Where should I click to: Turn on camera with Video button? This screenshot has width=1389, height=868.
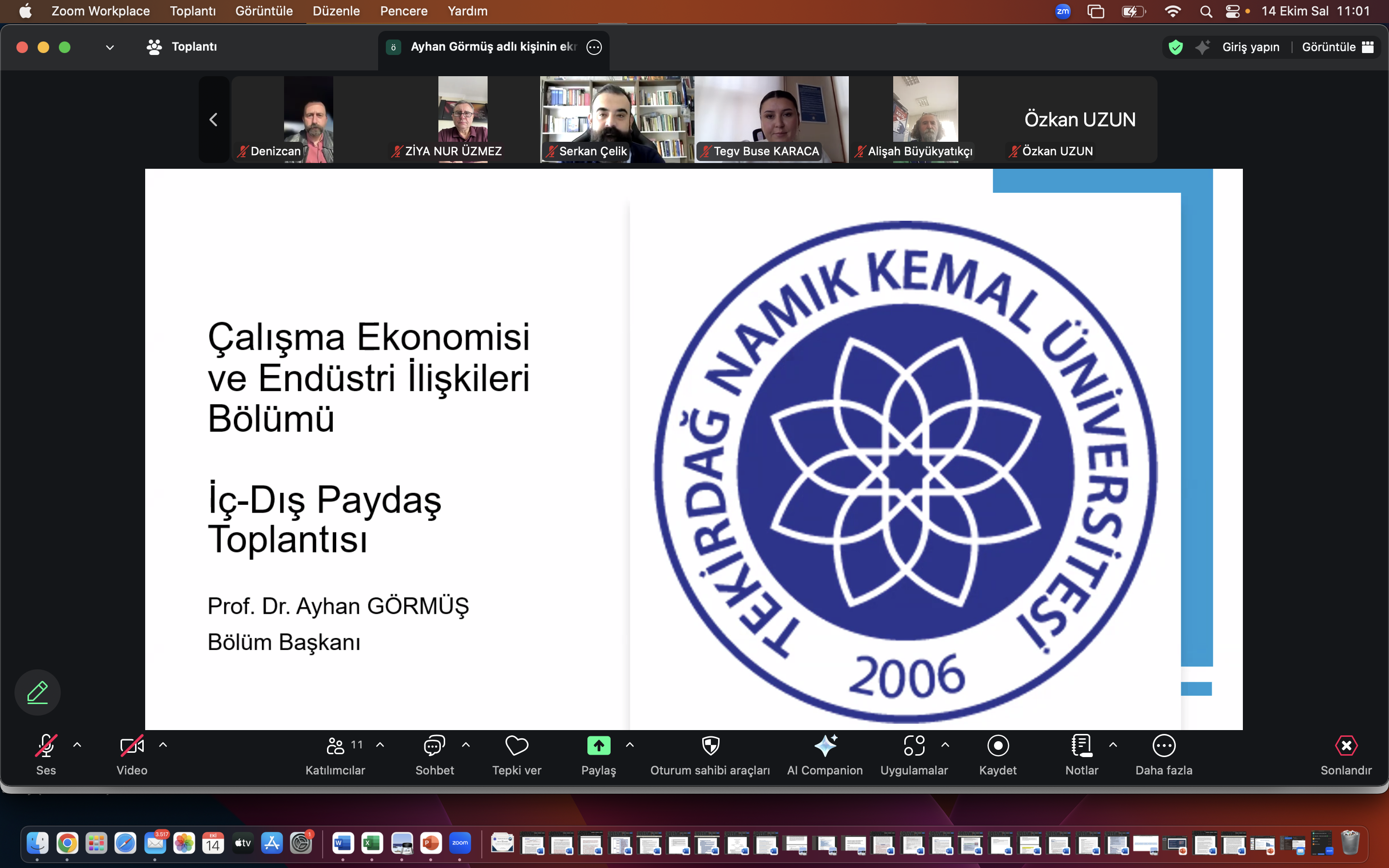pos(132,746)
